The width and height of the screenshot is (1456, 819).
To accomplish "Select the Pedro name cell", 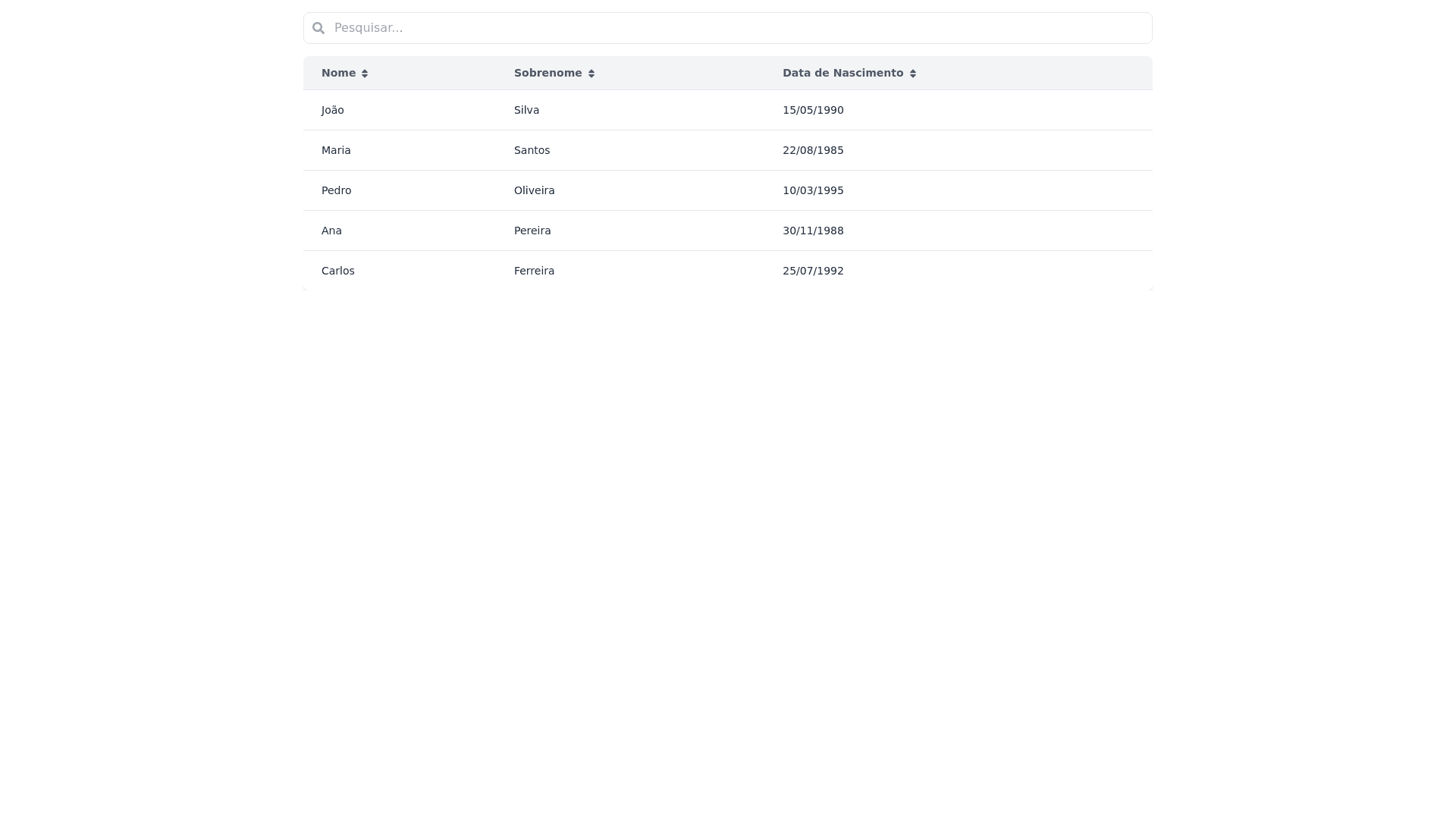I will click(337, 190).
